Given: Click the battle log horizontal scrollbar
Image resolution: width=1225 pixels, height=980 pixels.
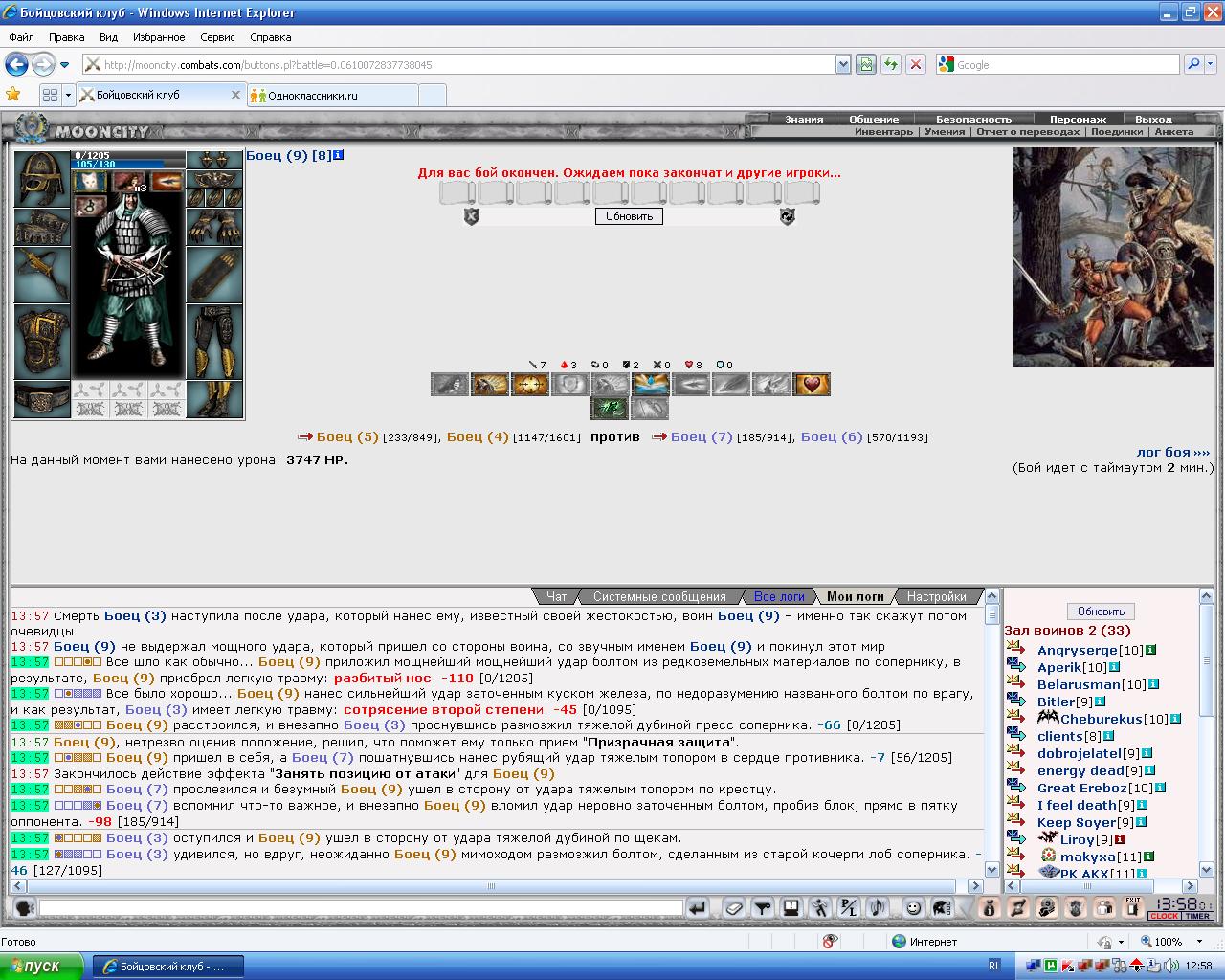Looking at the screenshot, I should tap(492, 885).
